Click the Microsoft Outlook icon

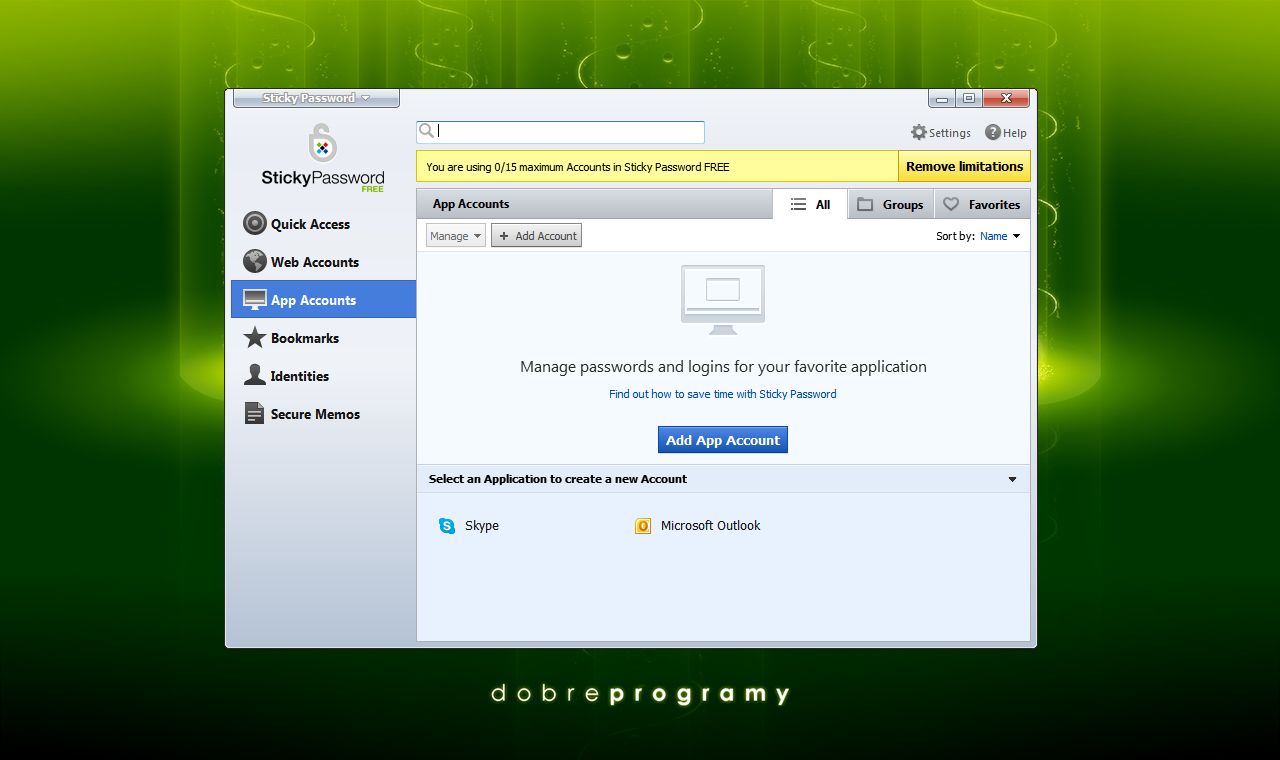(643, 526)
